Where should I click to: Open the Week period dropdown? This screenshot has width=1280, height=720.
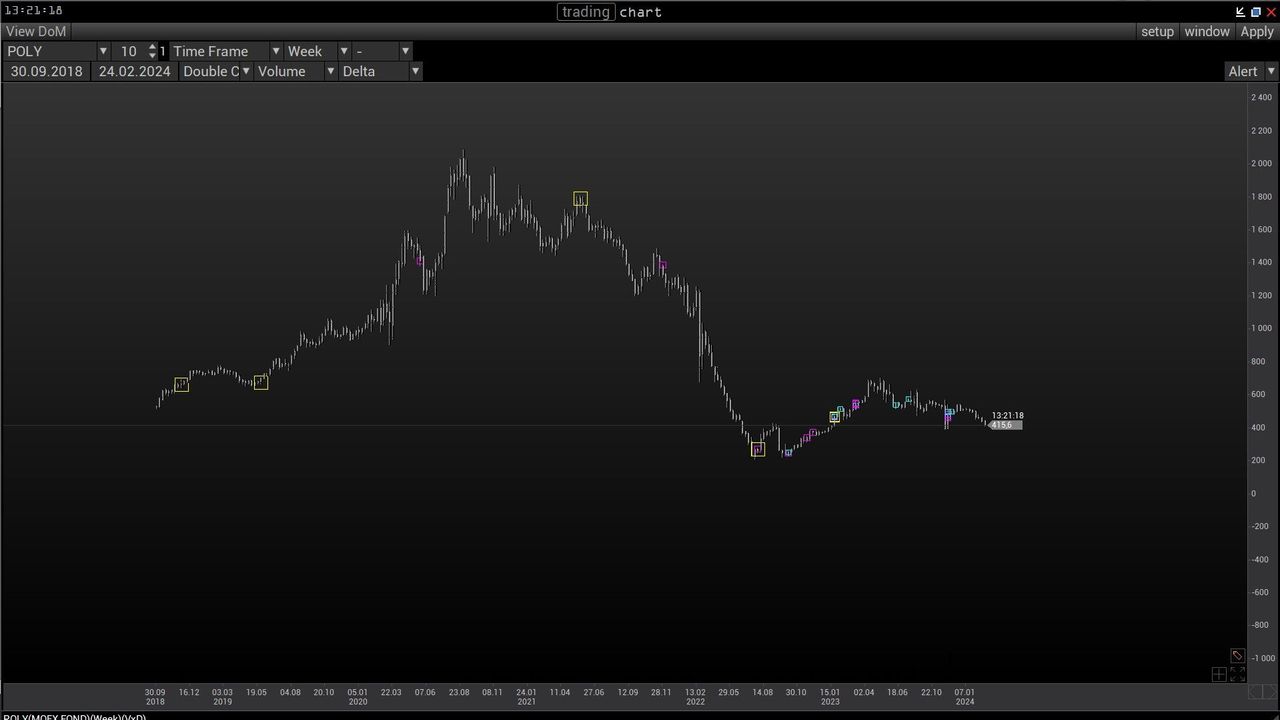(343, 51)
